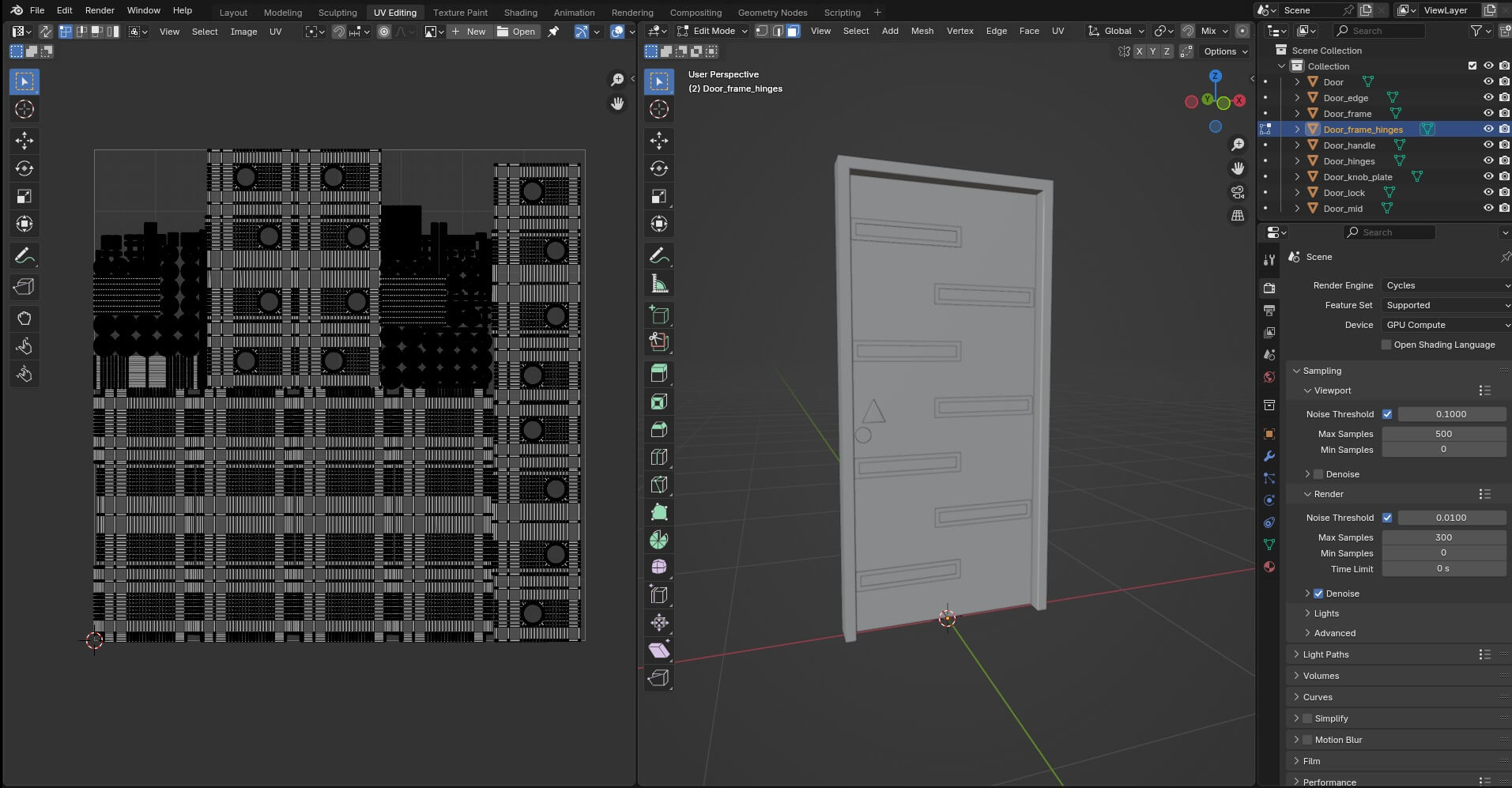
Task: Hide the Door_handle object in the viewport
Action: [1488, 145]
